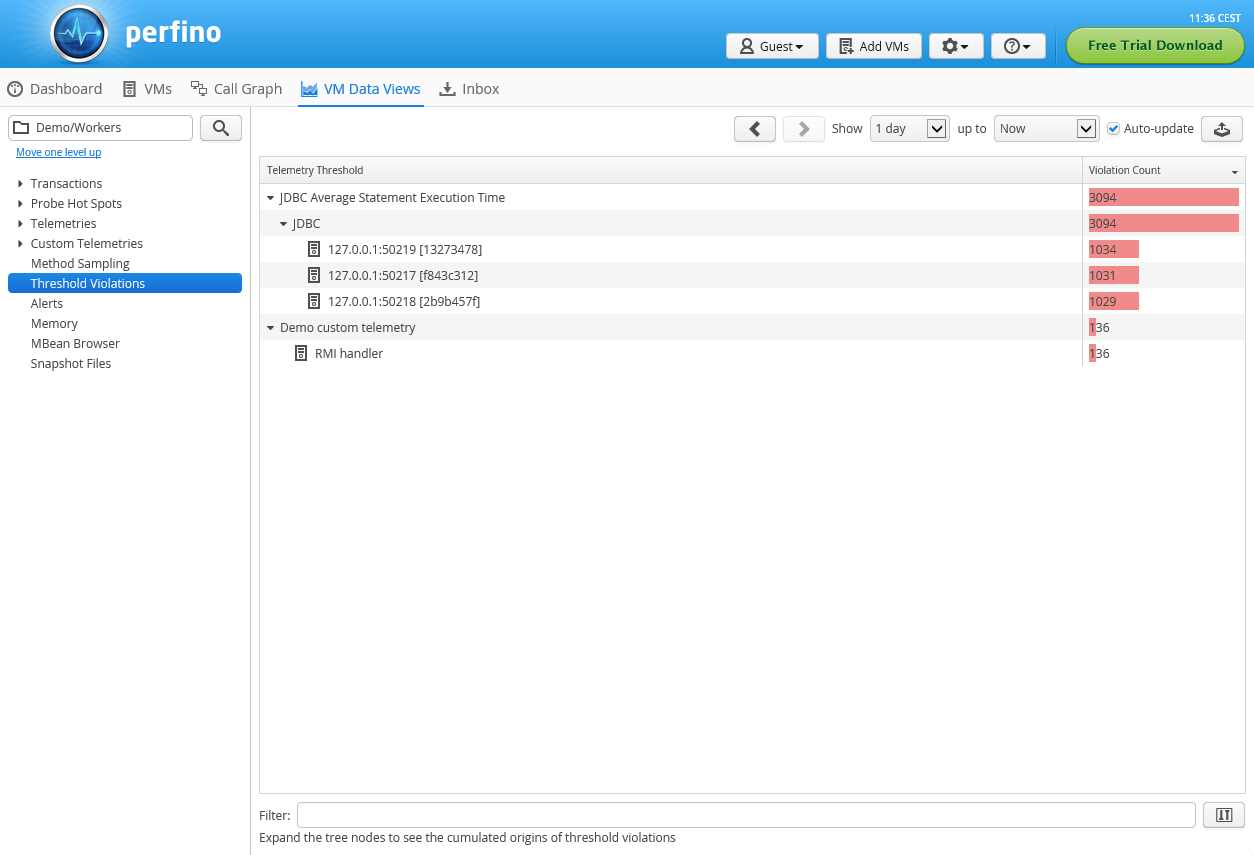Open MBean Browser in sidebar

[75, 343]
